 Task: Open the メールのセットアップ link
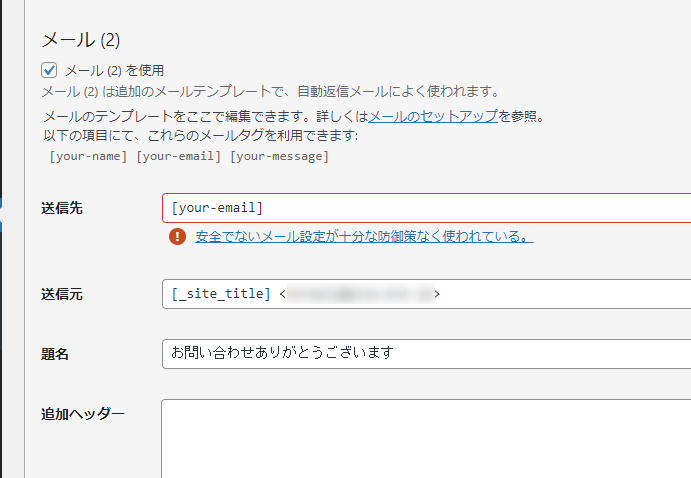[x=433, y=116]
